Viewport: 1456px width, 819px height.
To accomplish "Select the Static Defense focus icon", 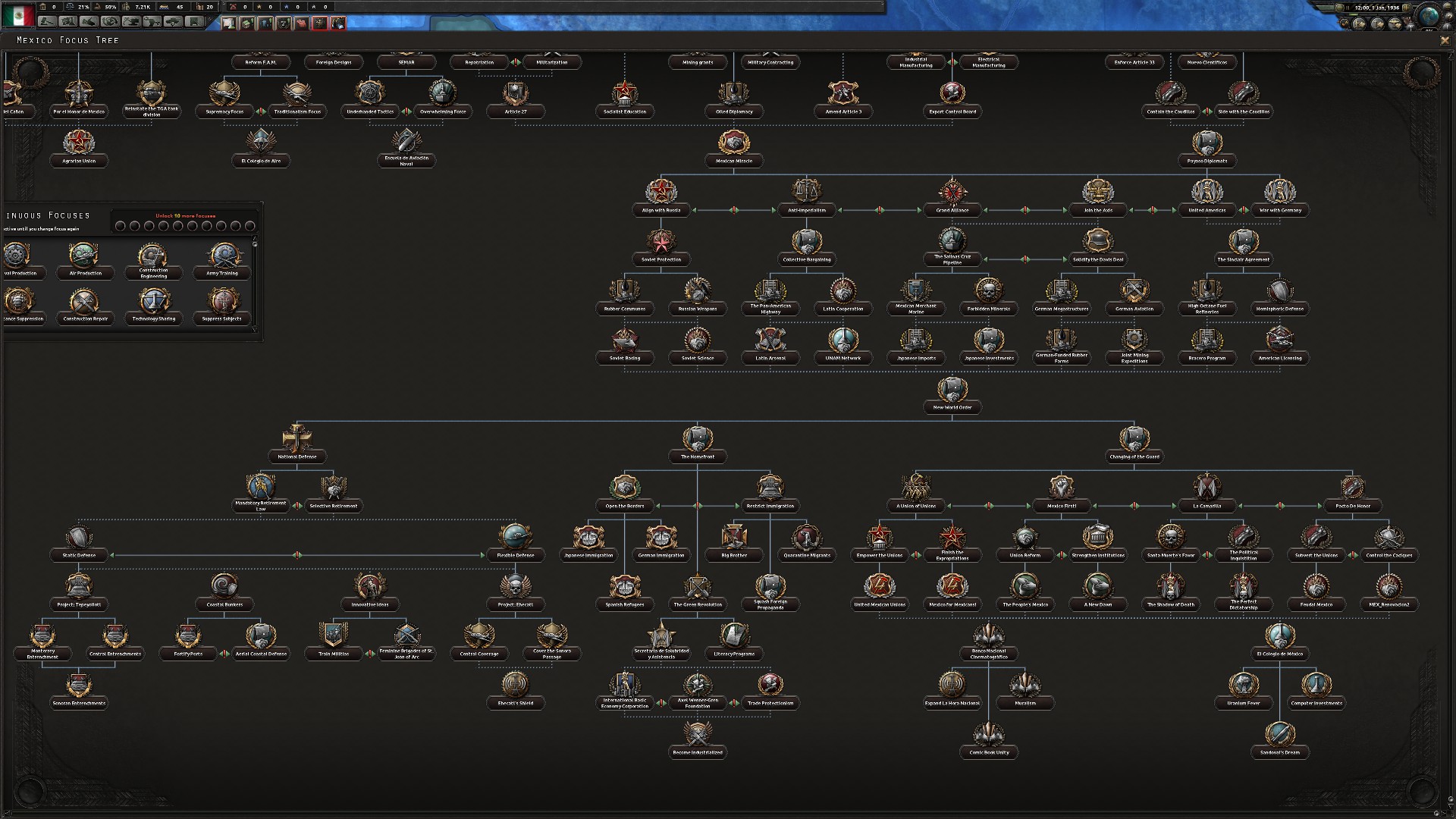I will (x=79, y=536).
